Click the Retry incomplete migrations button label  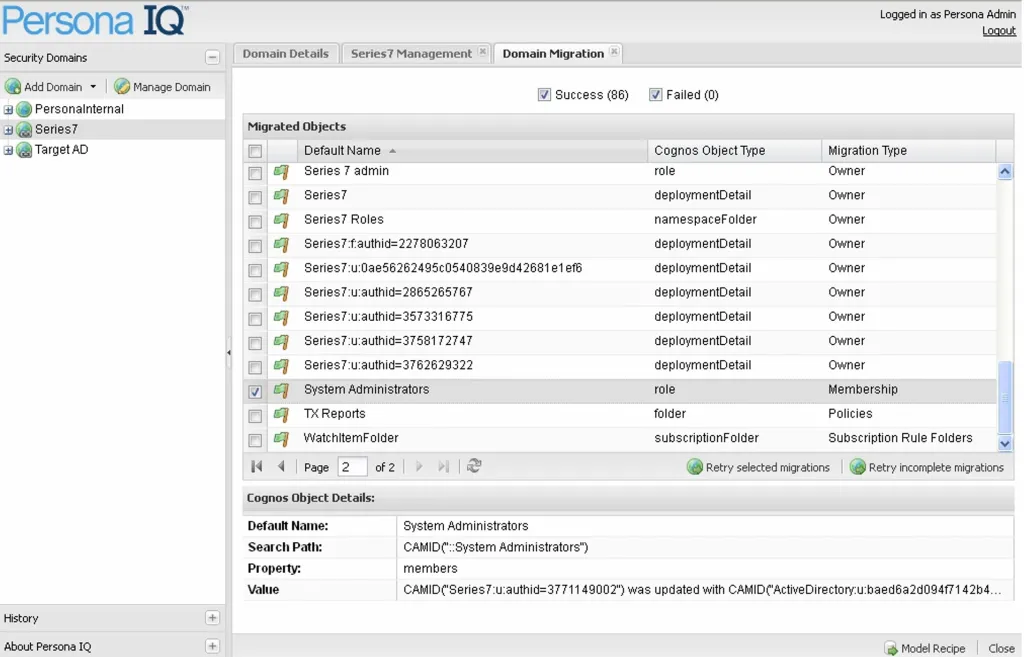click(936, 468)
